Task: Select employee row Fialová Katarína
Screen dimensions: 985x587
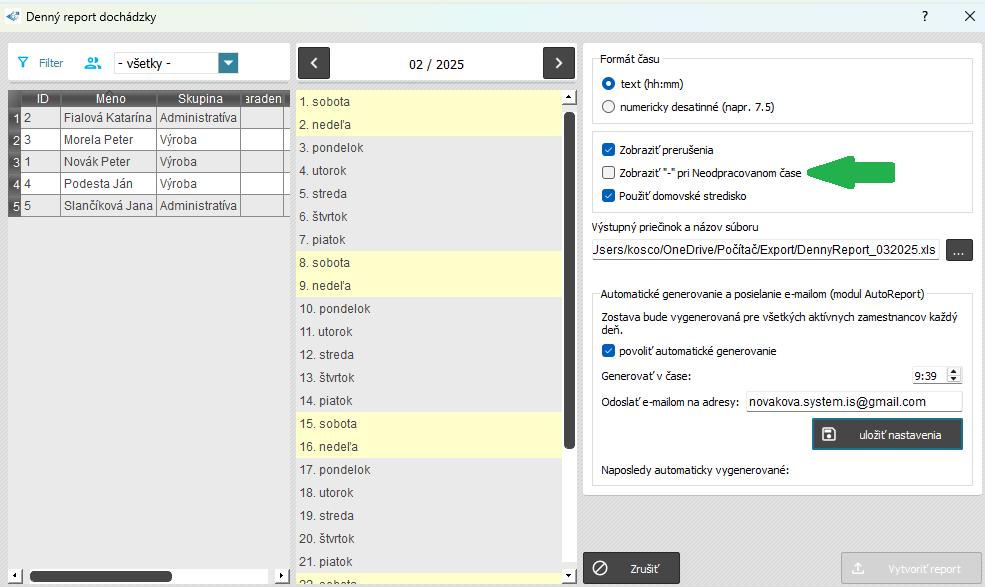Action: [x=107, y=118]
